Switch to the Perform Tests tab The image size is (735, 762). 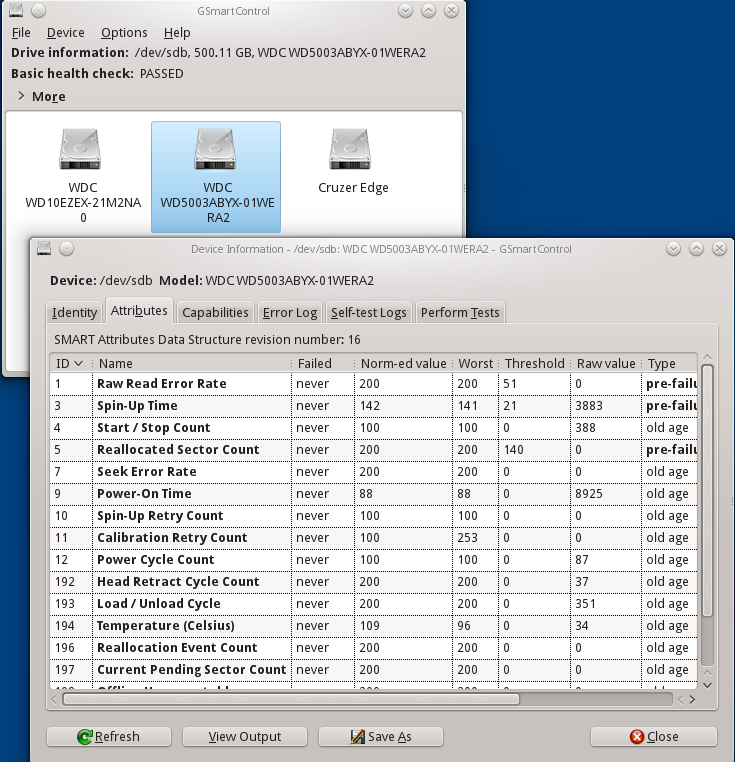(460, 312)
